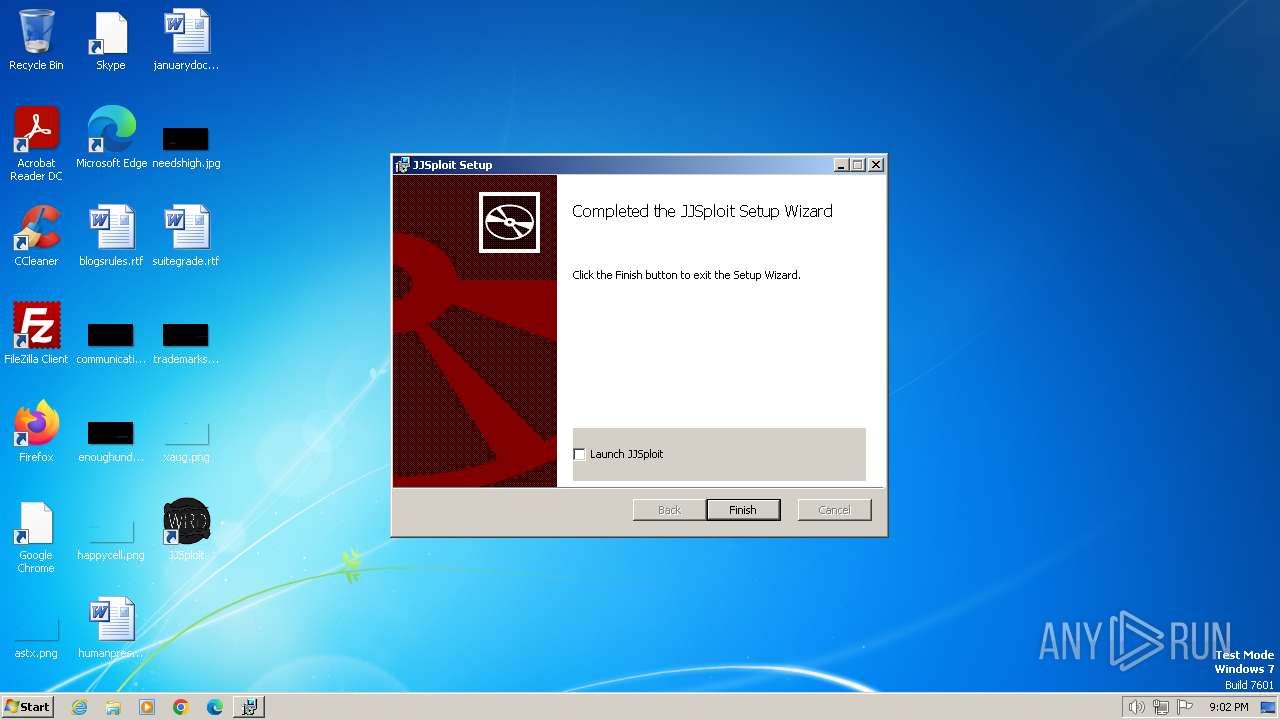Select the needshigh.jpg file icon

tap(186, 146)
